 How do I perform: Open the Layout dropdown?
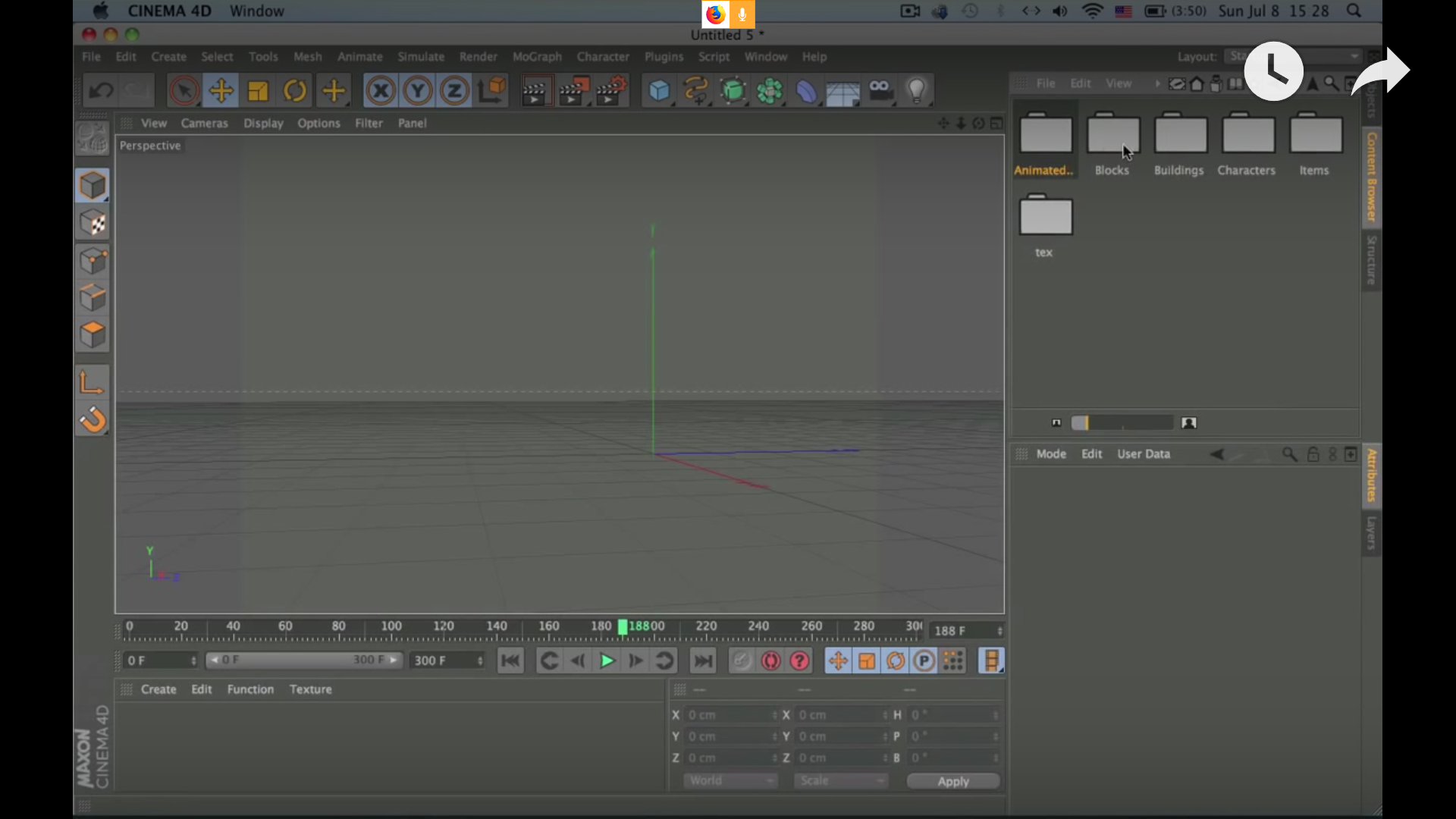pos(1294,57)
